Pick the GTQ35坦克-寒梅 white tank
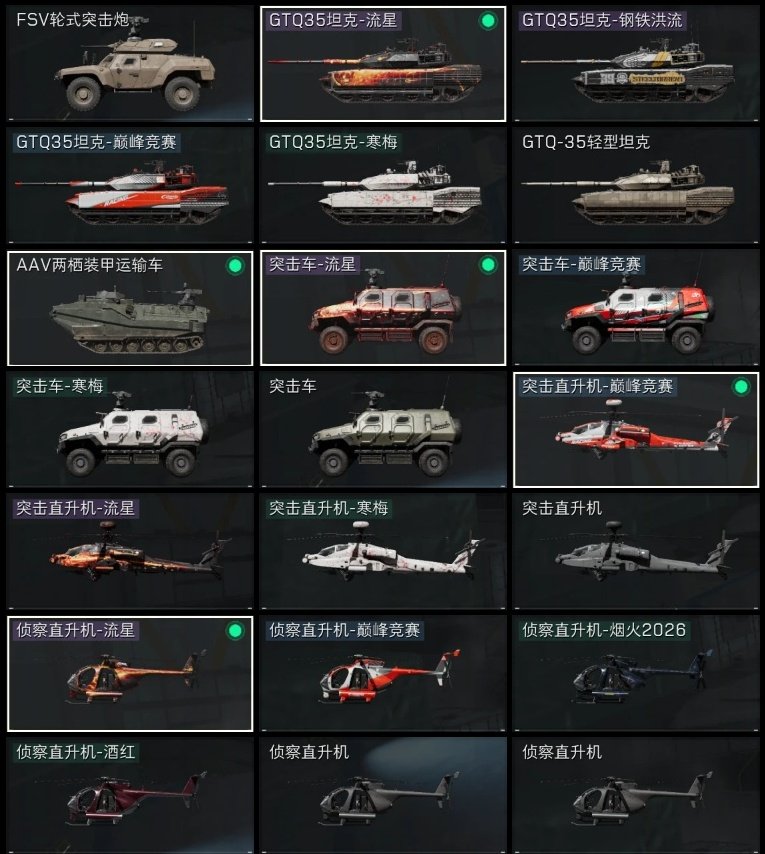Viewport: 765px width, 854px height. (x=383, y=186)
